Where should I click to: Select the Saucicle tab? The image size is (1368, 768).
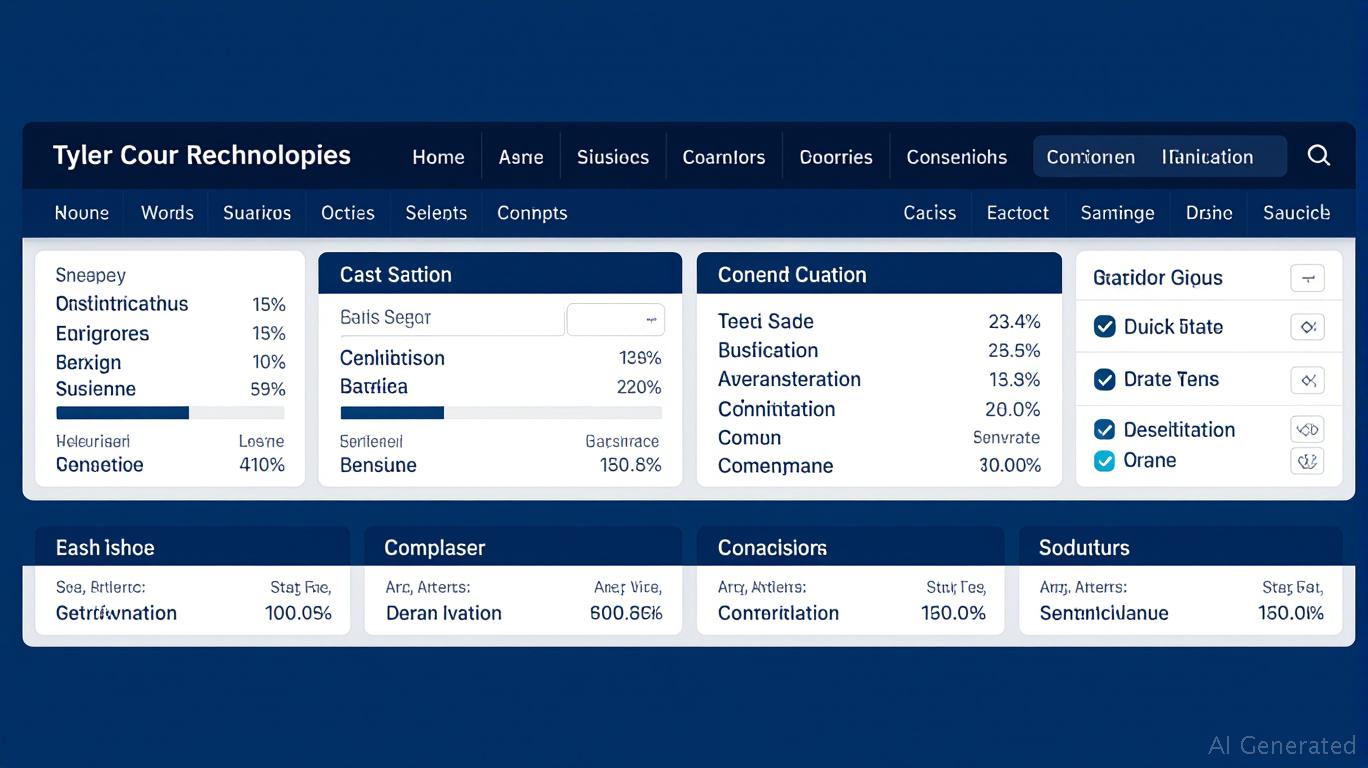click(1296, 213)
